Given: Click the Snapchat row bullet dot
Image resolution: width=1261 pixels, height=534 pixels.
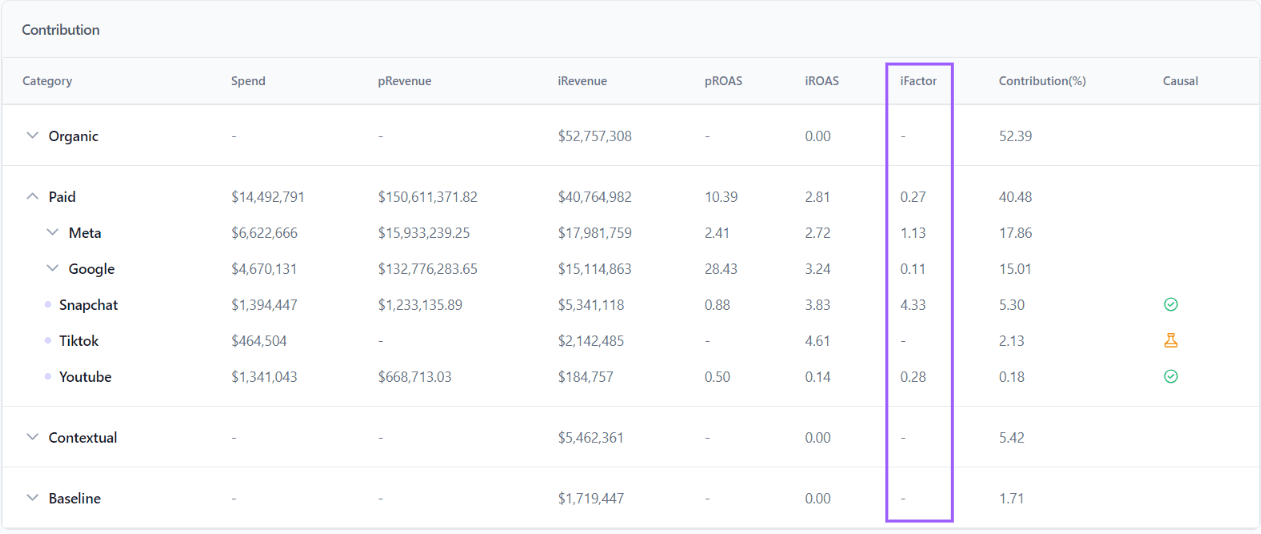Looking at the screenshot, I should 48,305.
